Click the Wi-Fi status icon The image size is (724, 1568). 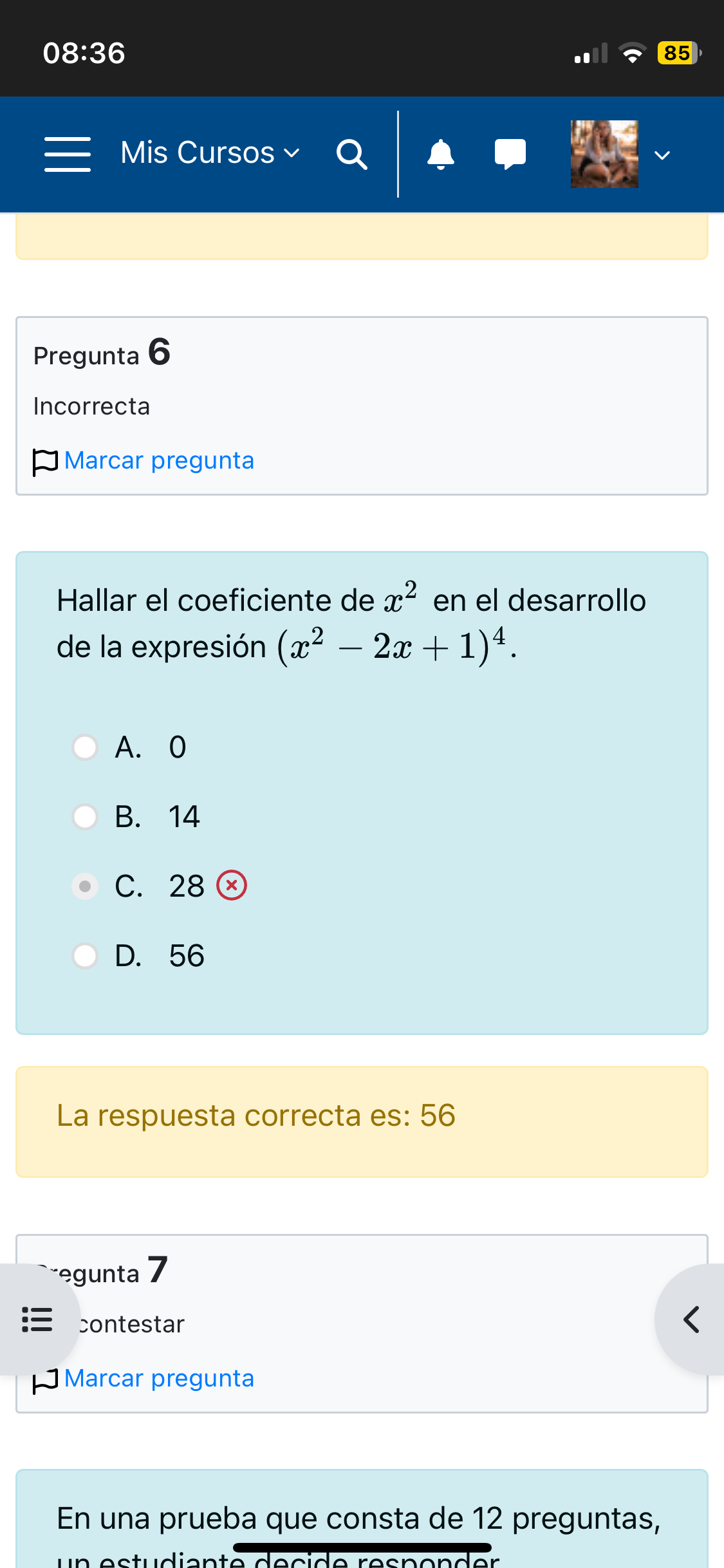tap(633, 53)
